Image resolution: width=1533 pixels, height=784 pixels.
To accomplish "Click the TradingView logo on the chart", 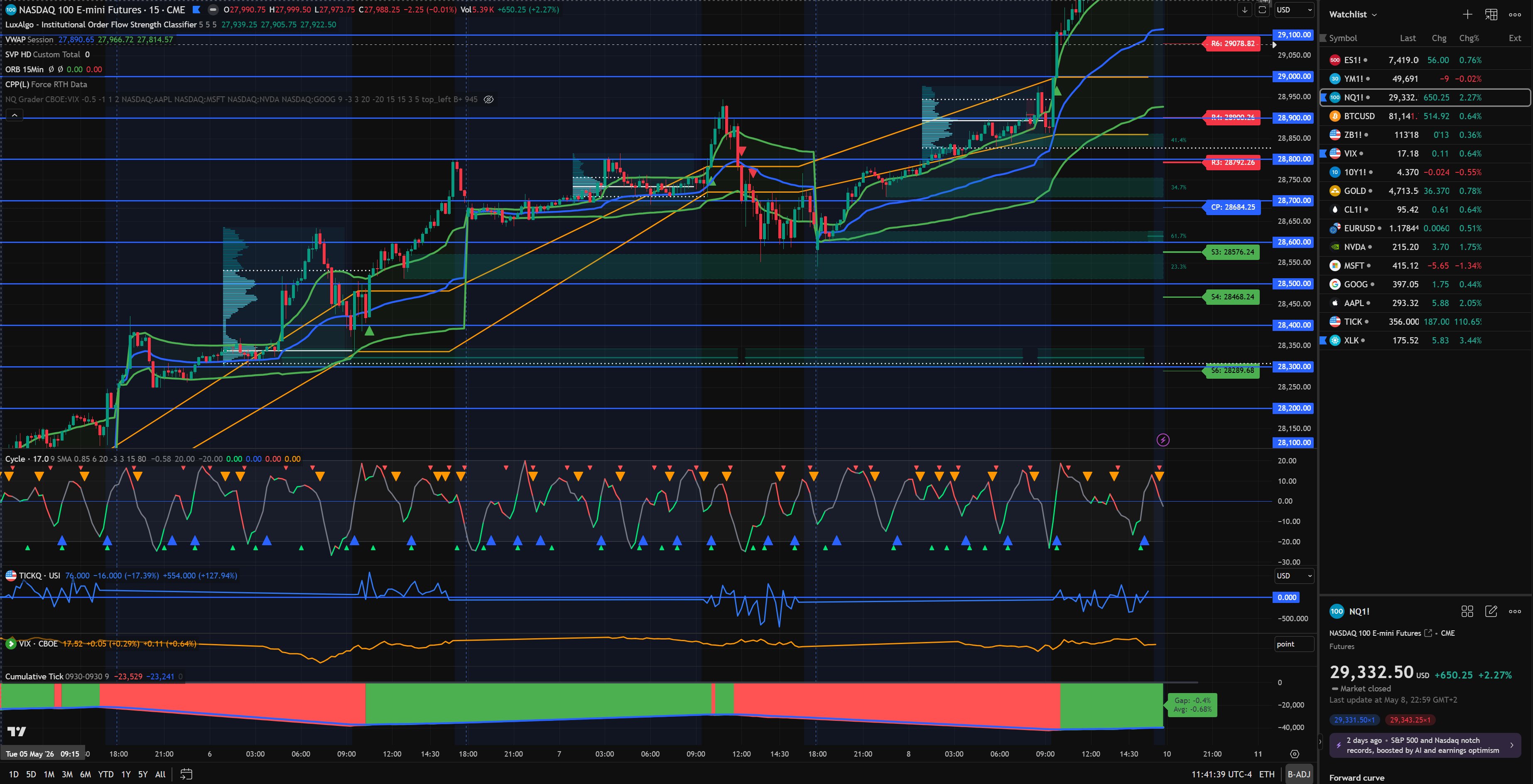I will click(x=17, y=731).
